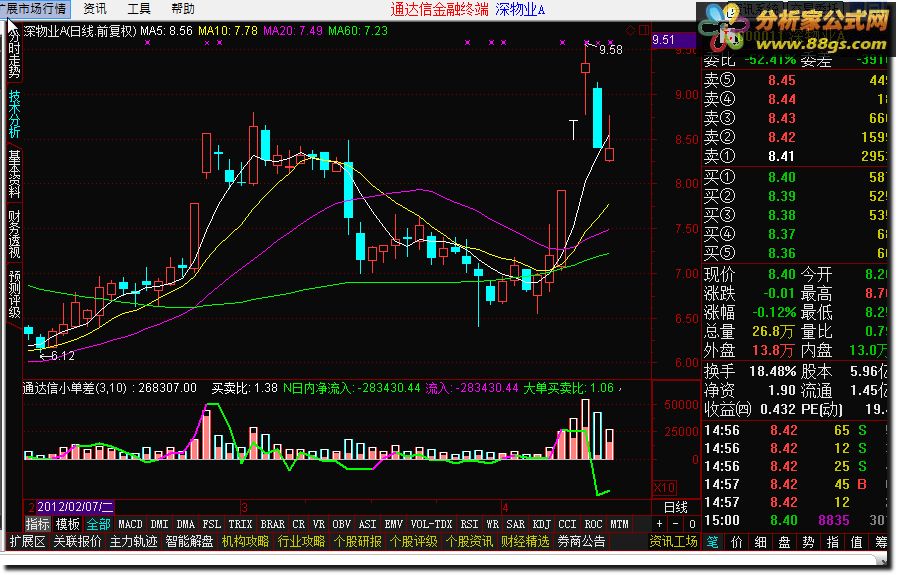Select the 模板 tab
898x575 pixels.
[x=68, y=524]
